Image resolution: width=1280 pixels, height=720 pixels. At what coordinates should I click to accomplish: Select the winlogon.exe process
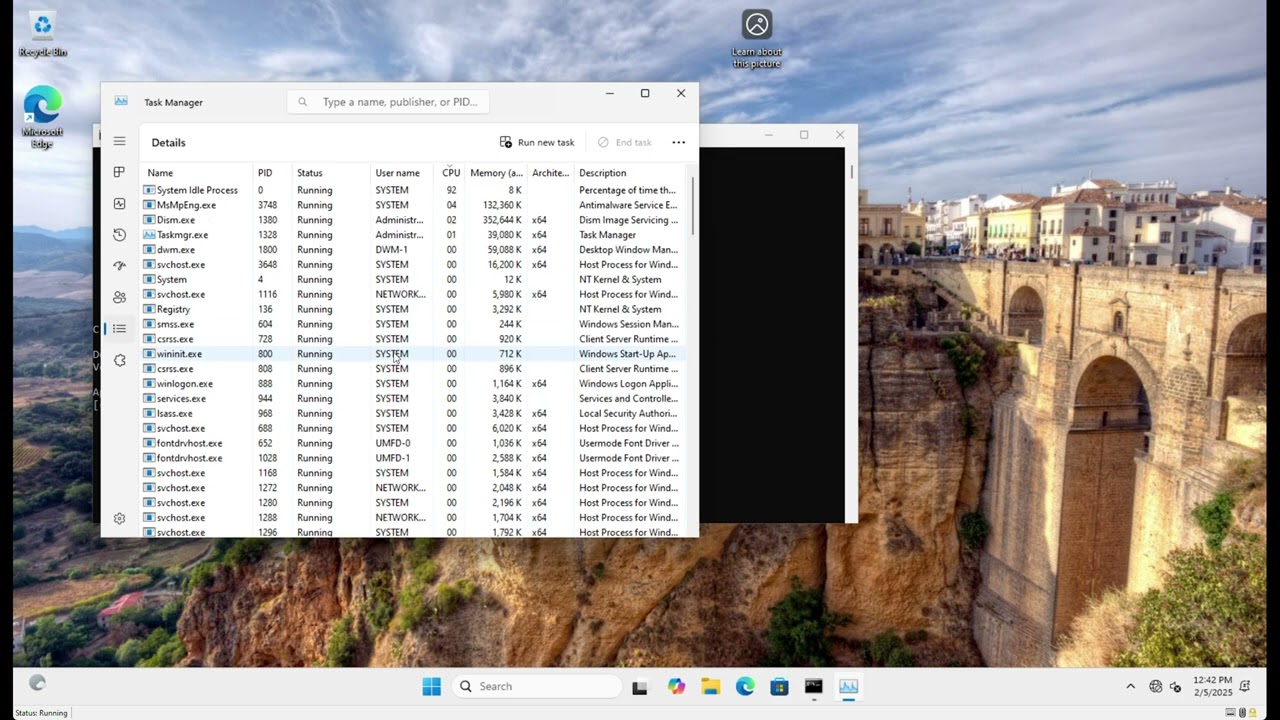(414, 384)
